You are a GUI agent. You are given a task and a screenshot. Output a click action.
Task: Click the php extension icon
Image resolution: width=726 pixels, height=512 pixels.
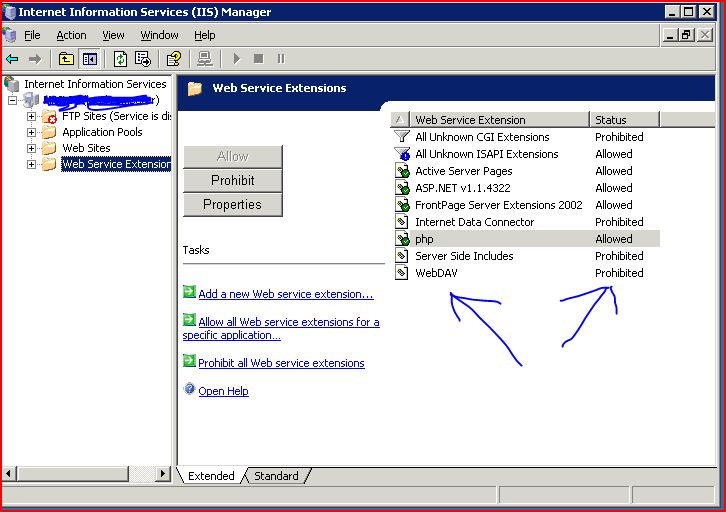402,239
